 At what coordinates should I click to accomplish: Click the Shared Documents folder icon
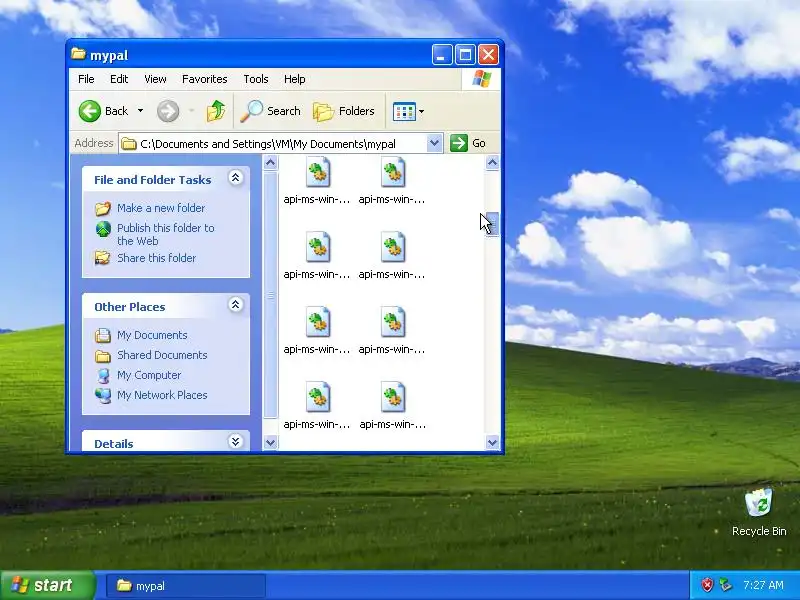click(x=103, y=356)
